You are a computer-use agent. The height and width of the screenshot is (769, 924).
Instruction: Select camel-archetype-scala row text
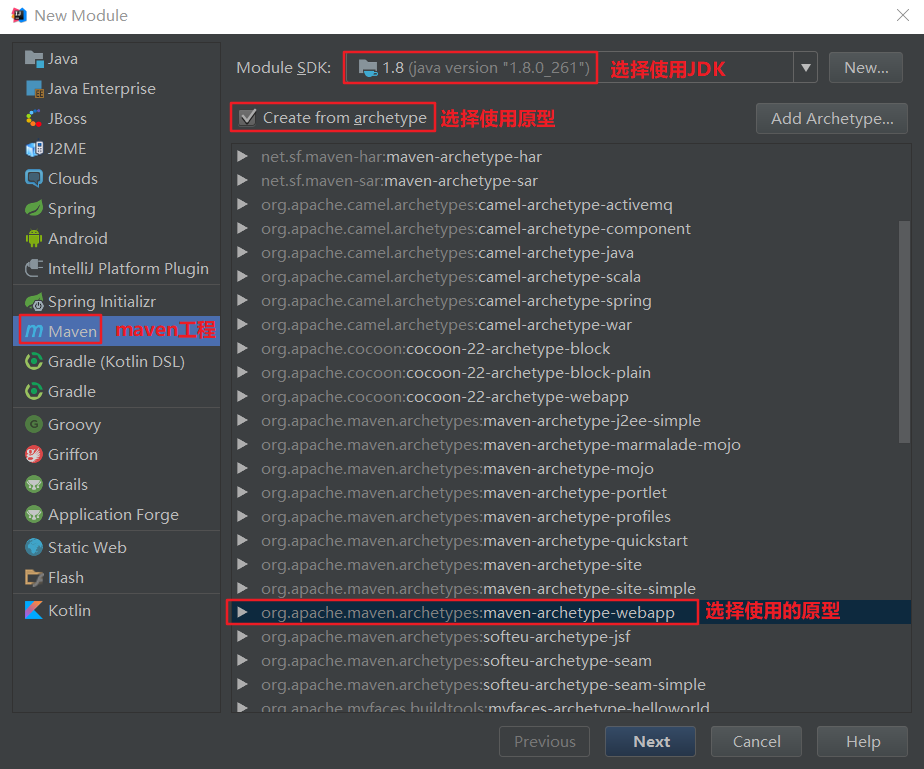coord(451,276)
